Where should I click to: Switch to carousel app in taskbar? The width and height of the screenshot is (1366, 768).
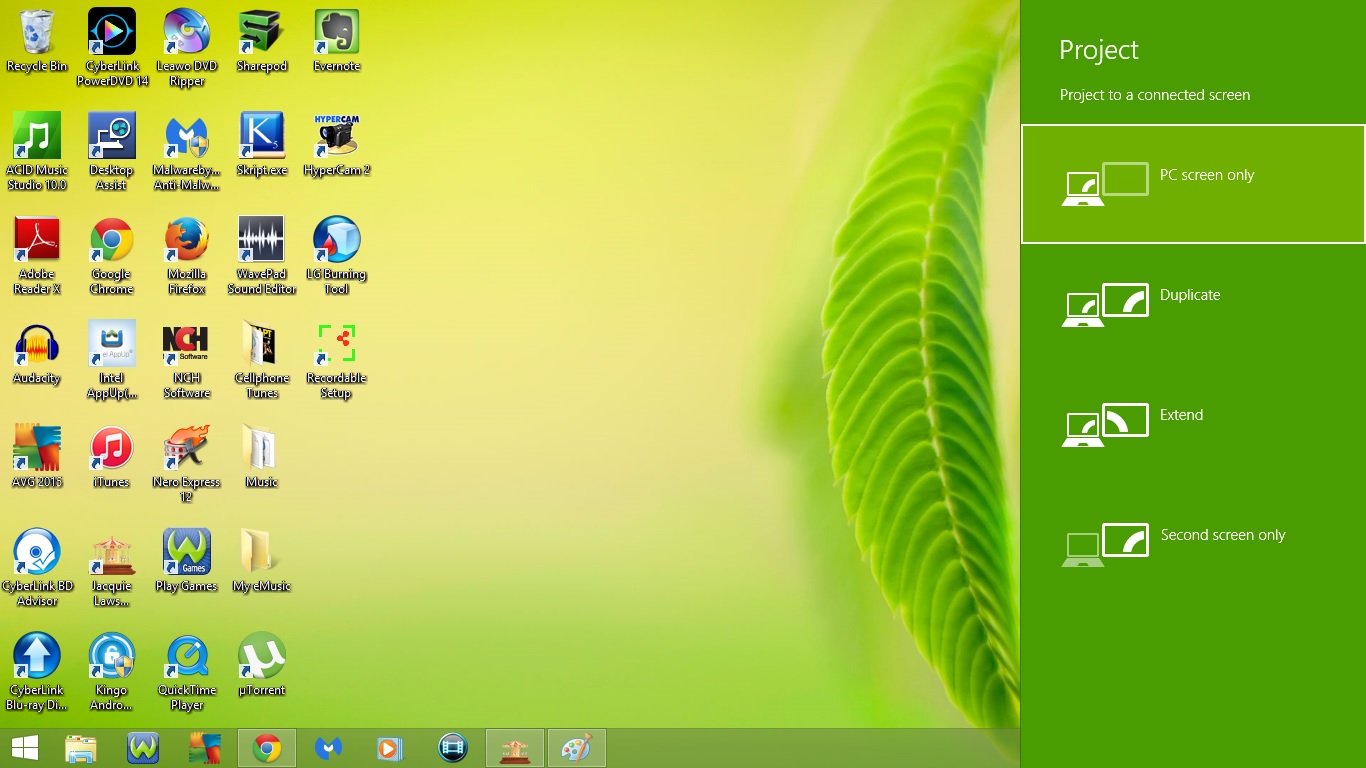(515, 748)
